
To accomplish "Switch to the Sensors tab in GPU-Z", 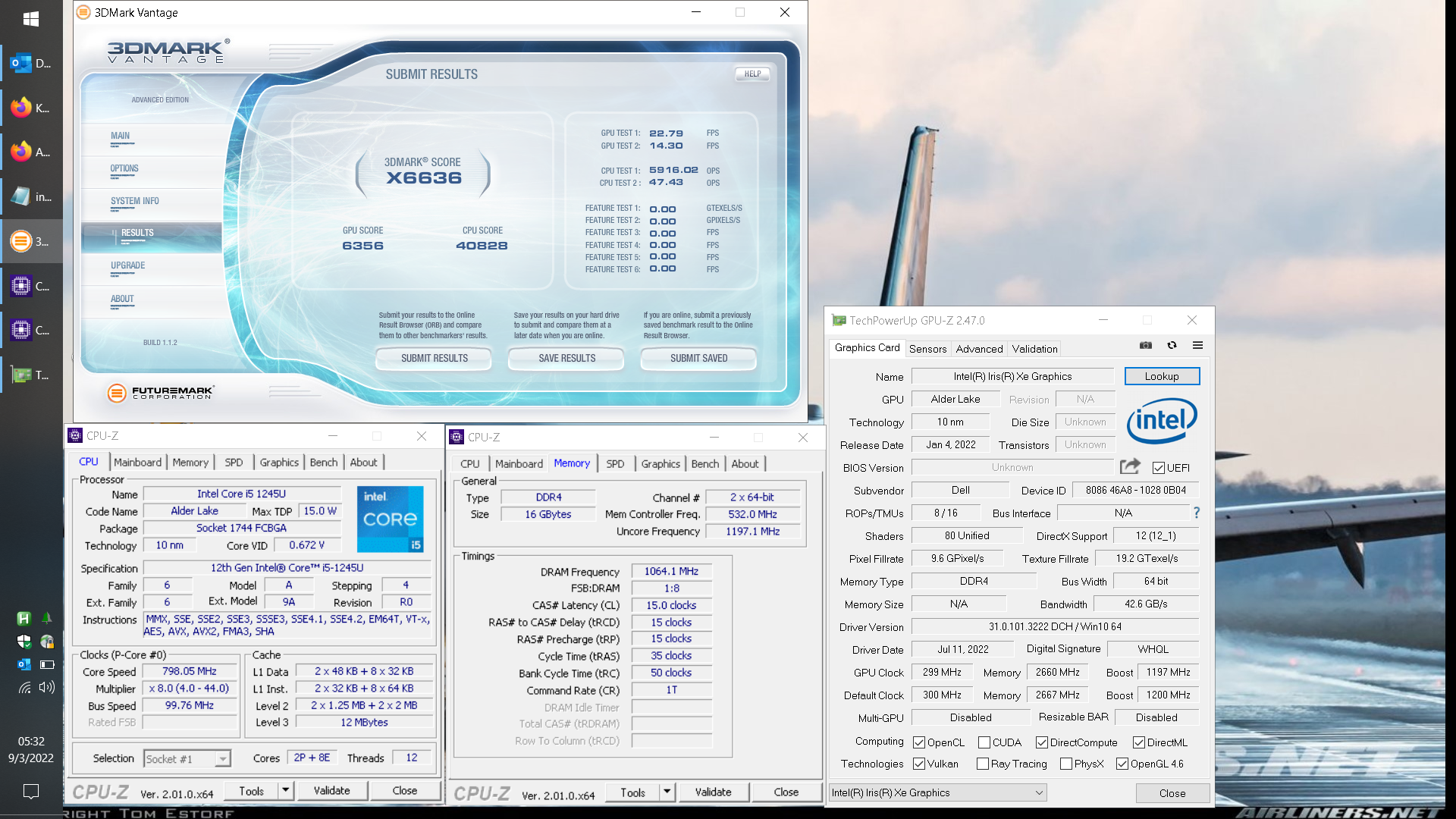I will click(x=927, y=349).
